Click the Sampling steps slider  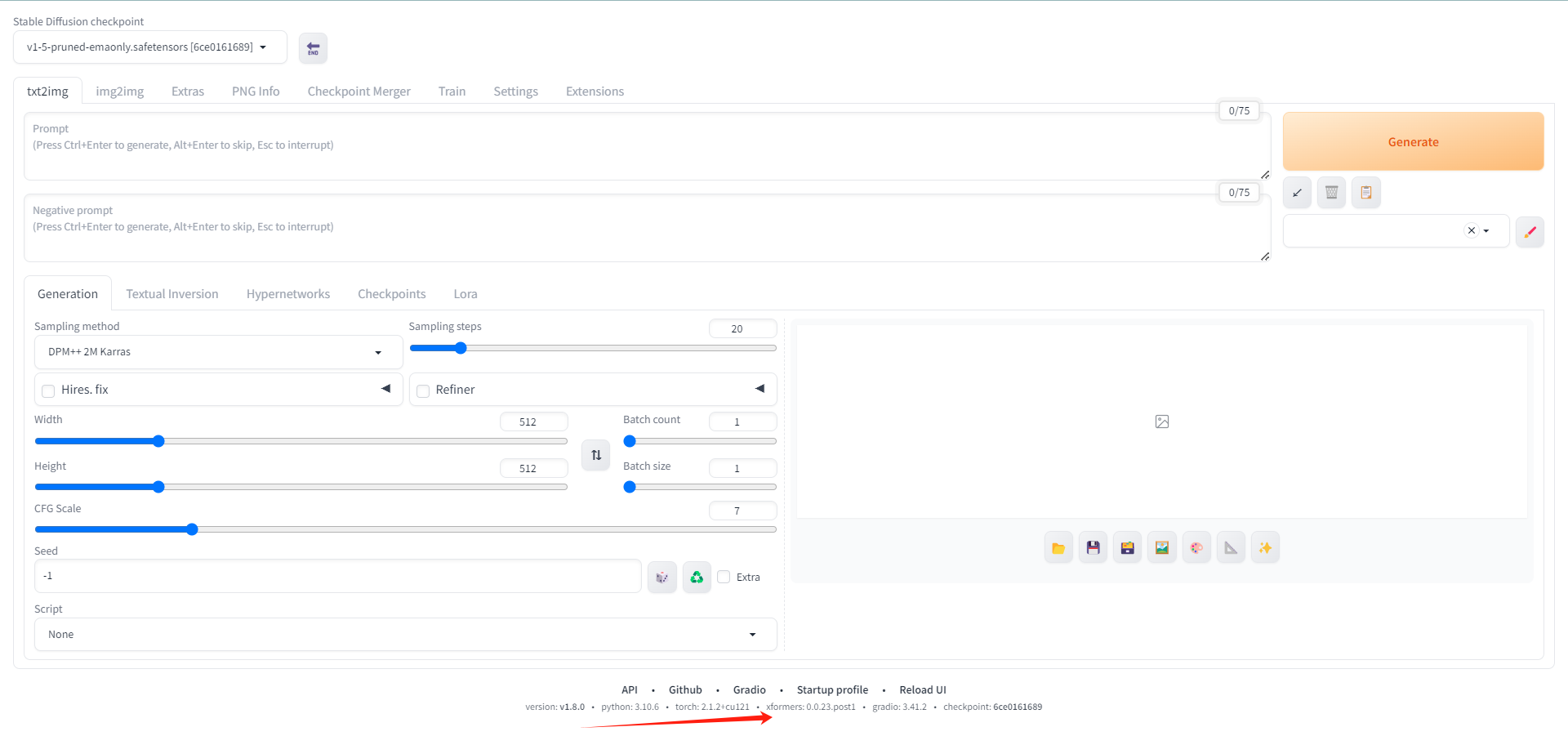point(593,348)
